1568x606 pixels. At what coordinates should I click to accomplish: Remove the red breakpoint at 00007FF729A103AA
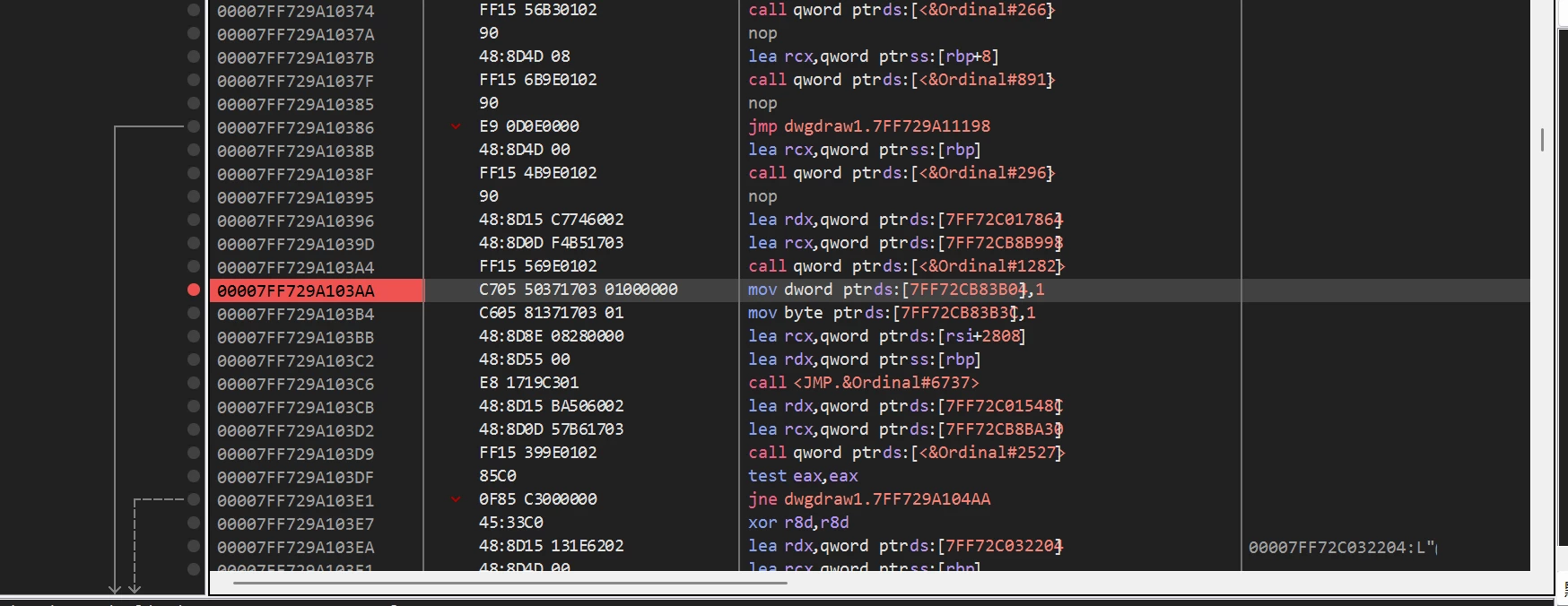pyautogui.click(x=193, y=290)
